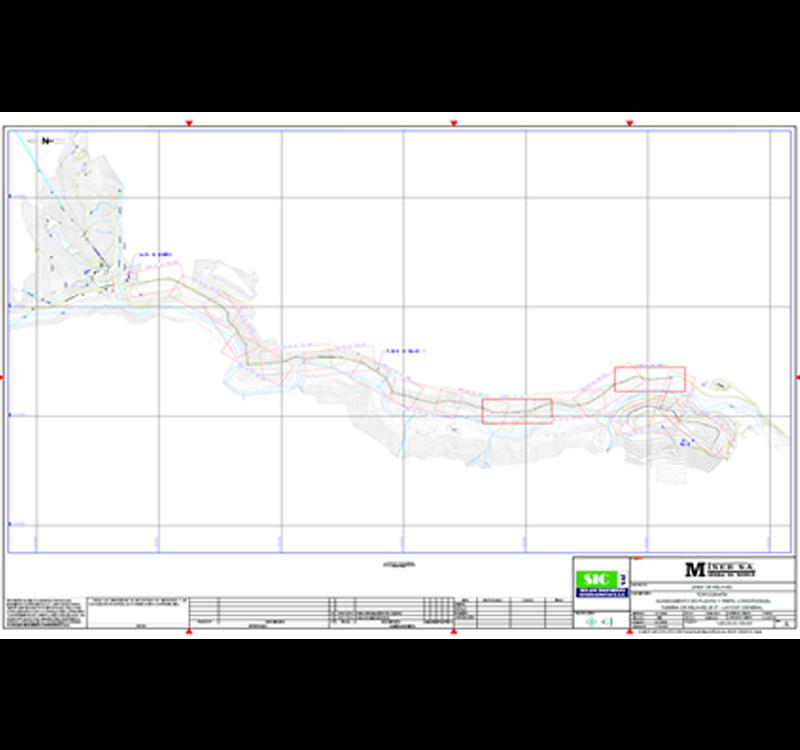Click the middle red triangle on the top border
Viewport: 800px width, 750px height.
click(x=454, y=123)
